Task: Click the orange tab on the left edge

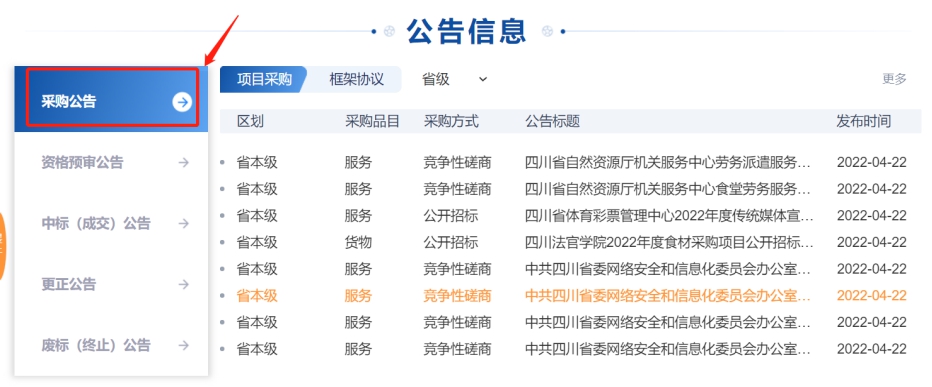Action: (2, 245)
